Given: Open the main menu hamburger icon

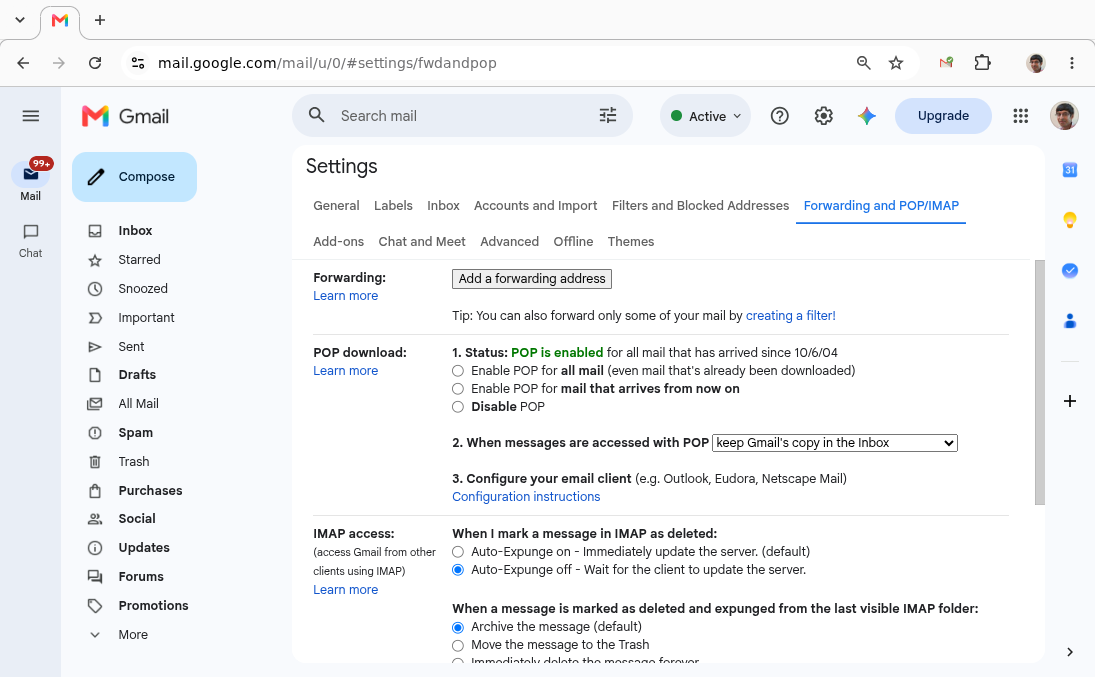Looking at the screenshot, I should [x=31, y=116].
